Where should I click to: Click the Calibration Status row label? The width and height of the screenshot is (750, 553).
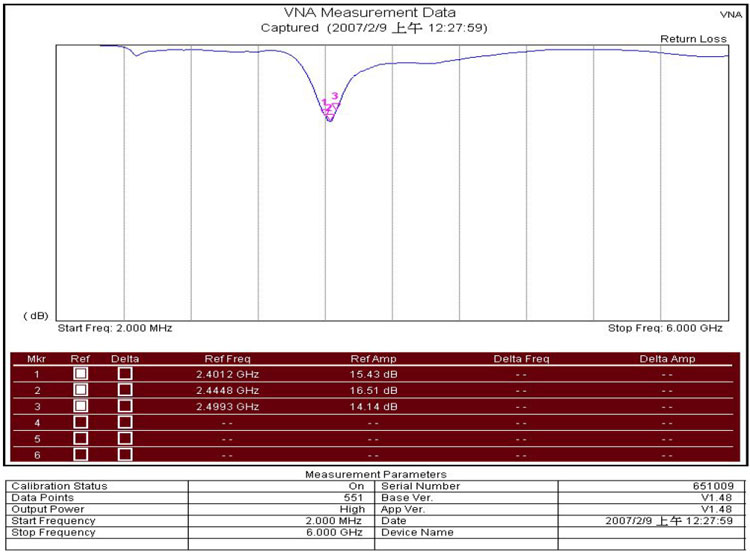pyautogui.click(x=59, y=486)
